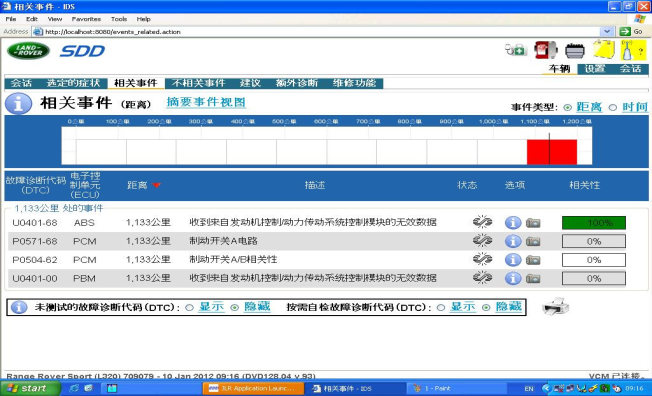Open the Favorites menu
This screenshot has width=652, height=396.
[86, 19]
